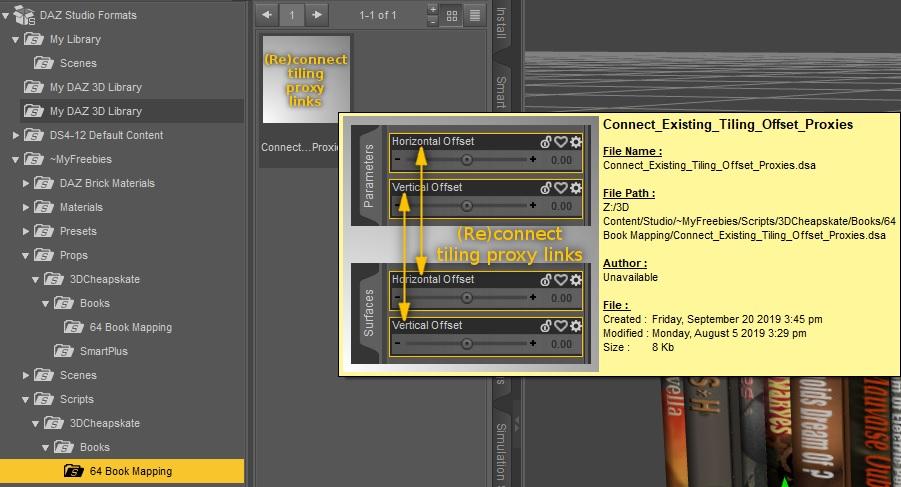The image size is (901, 487).
Task: Click 'Created : Friday, September 20 2019' line
Action: (713, 319)
